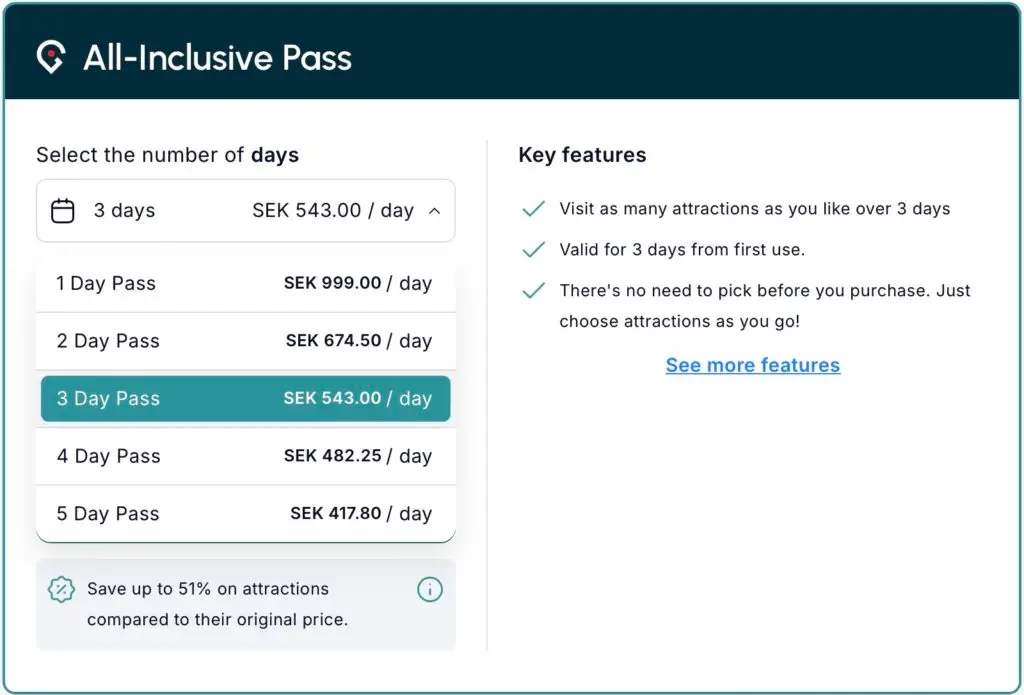Select the 1 Day Pass option
The height and width of the screenshot is (695, 1024).
[245, 284]
